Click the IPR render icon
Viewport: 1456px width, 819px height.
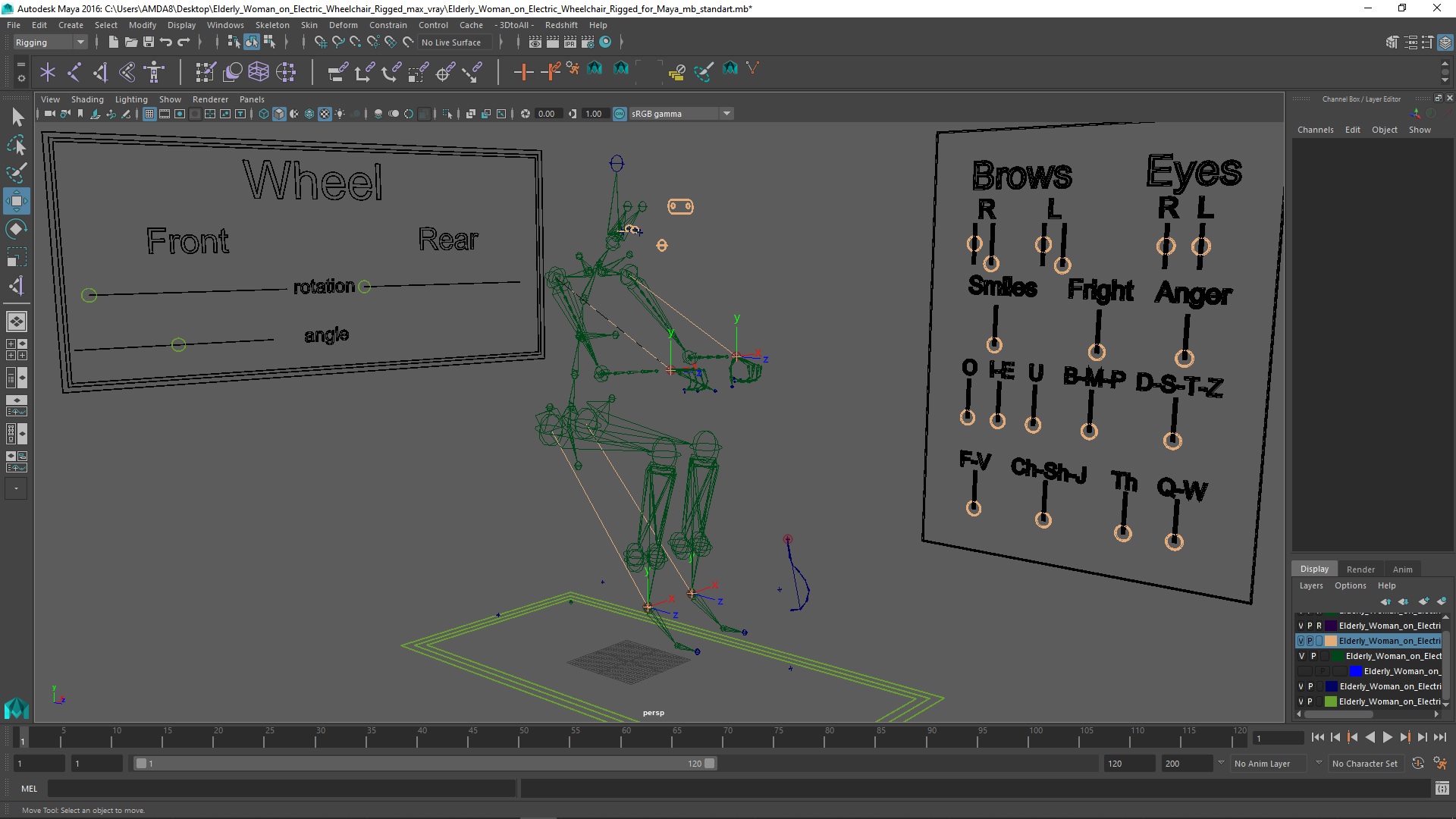570,42
